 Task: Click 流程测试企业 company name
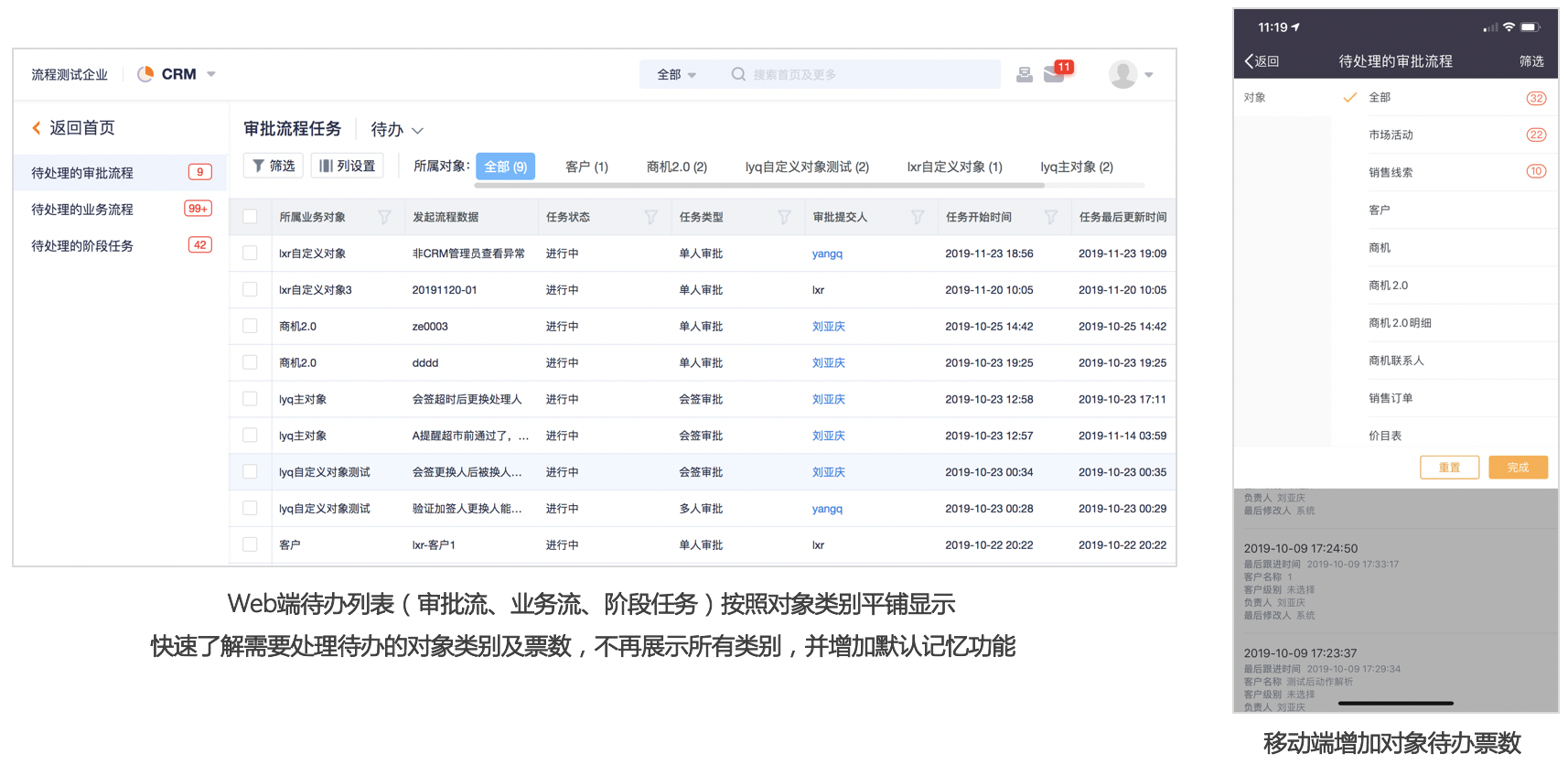tap(70, 74)
